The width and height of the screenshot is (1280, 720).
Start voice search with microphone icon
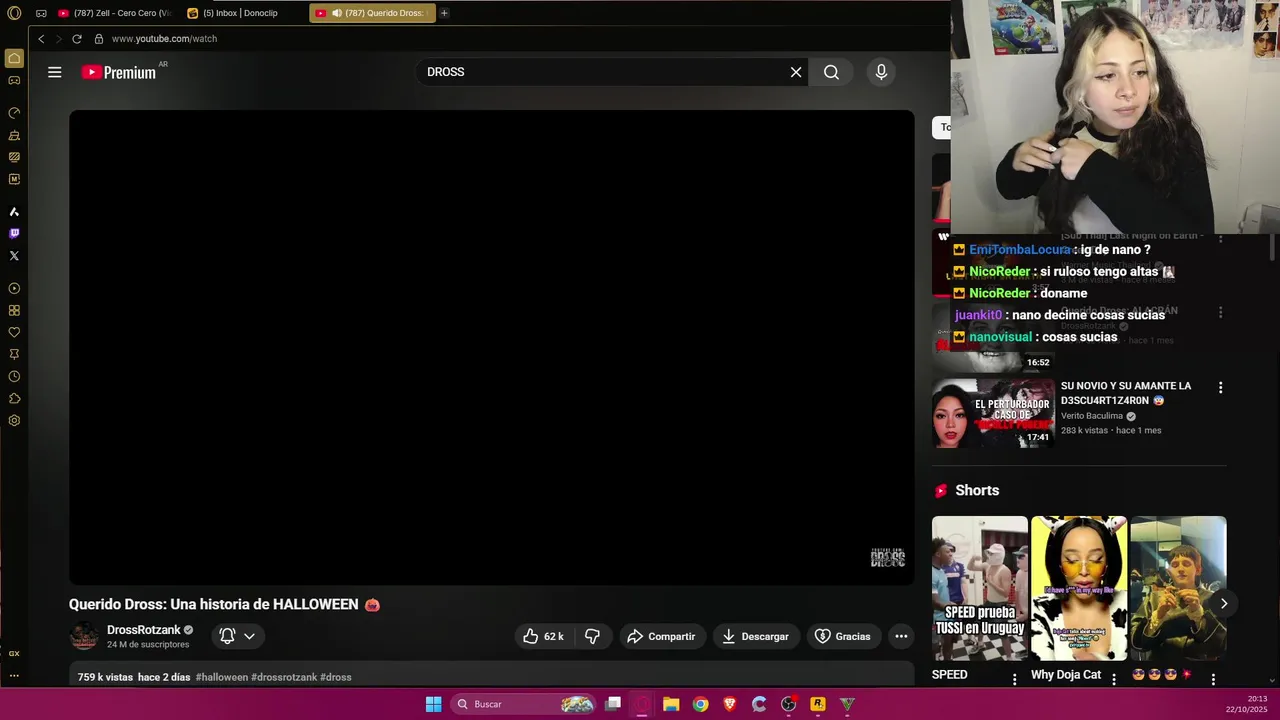tap(881, 72)
